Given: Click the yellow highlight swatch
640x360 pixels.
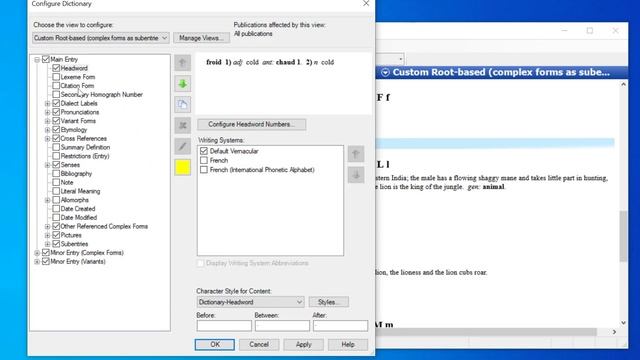Looking at the screenshot, I should click(x=182, y=167).
